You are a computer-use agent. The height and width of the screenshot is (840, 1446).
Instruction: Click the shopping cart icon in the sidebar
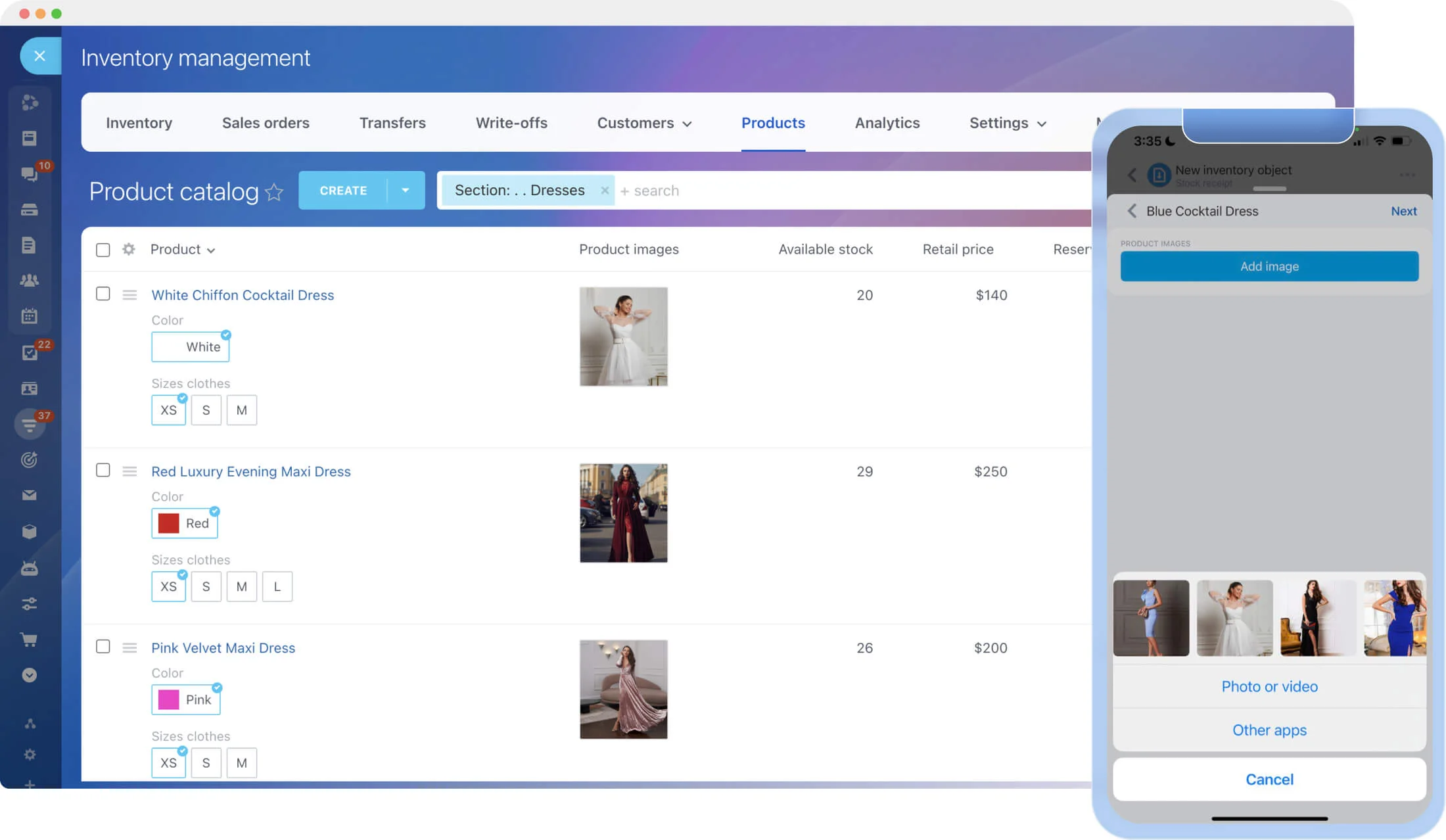pyautogui.click(x=30, y=639)
